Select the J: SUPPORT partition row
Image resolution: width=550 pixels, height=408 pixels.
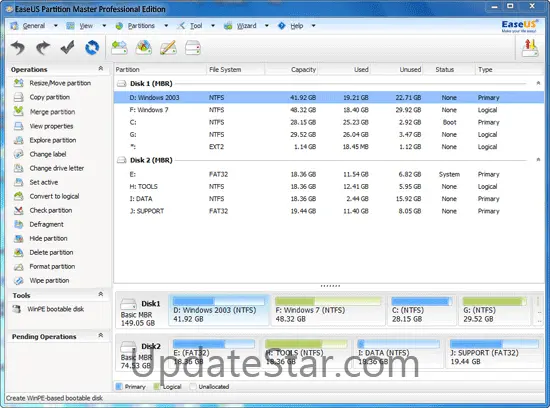[329, 211]
